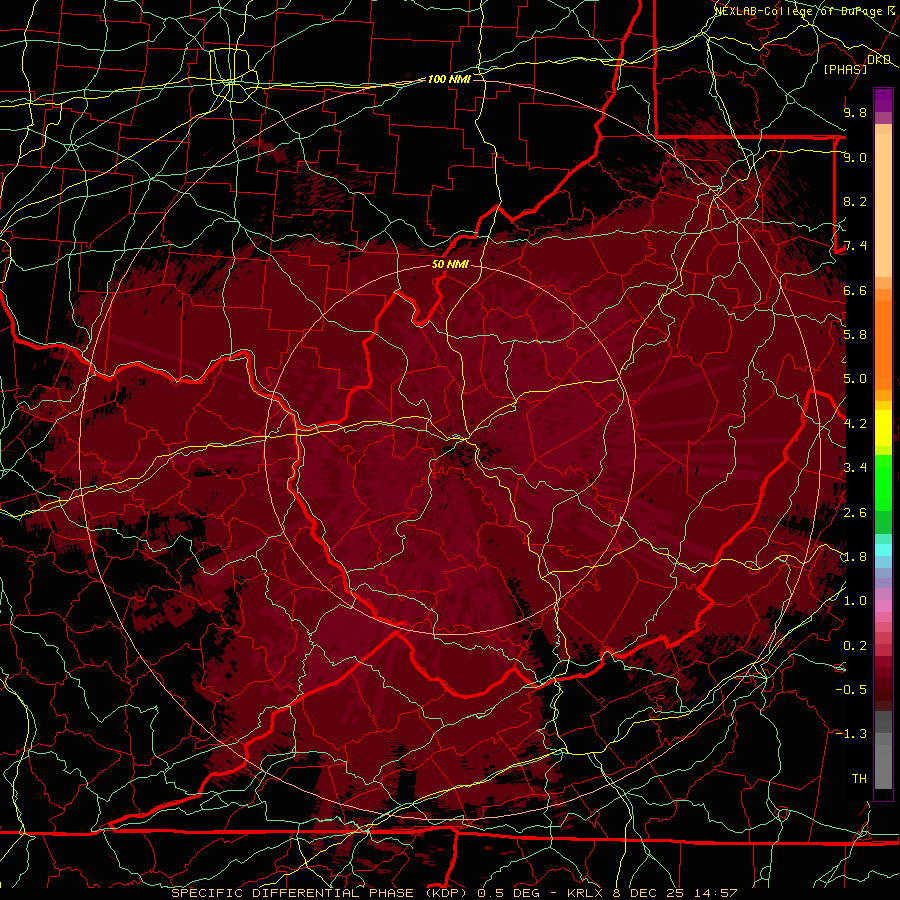Click the 7.4 value on color scale
The image size is (900, 900).
[855, 246]
